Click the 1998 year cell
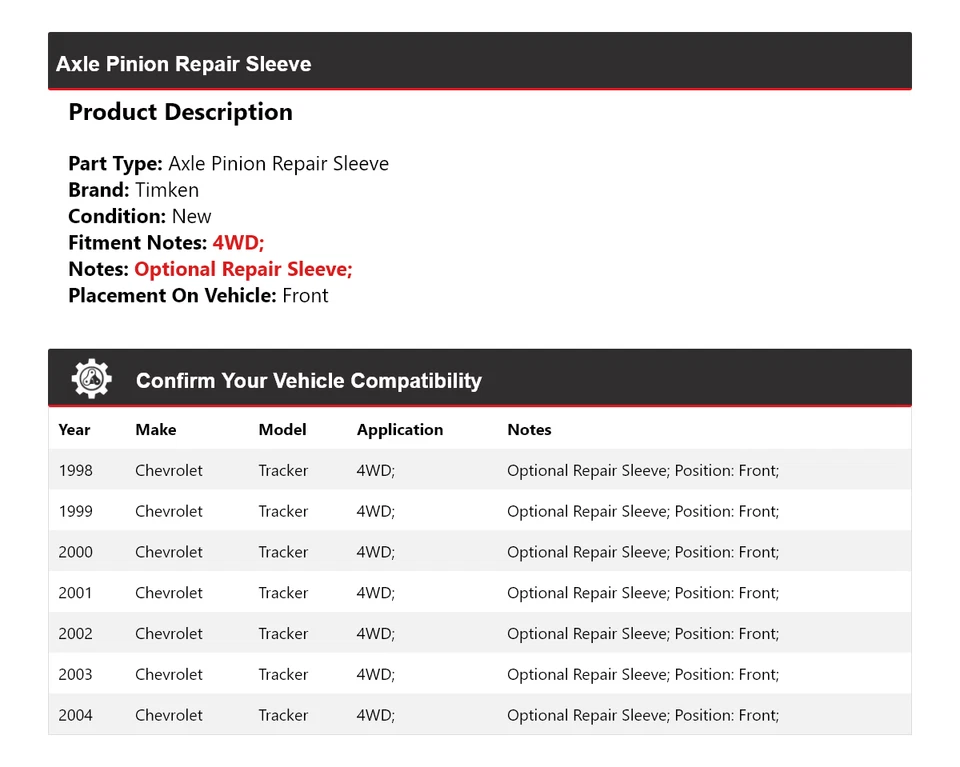The width and height of the screenshot is (960, 767). [75, 470]
